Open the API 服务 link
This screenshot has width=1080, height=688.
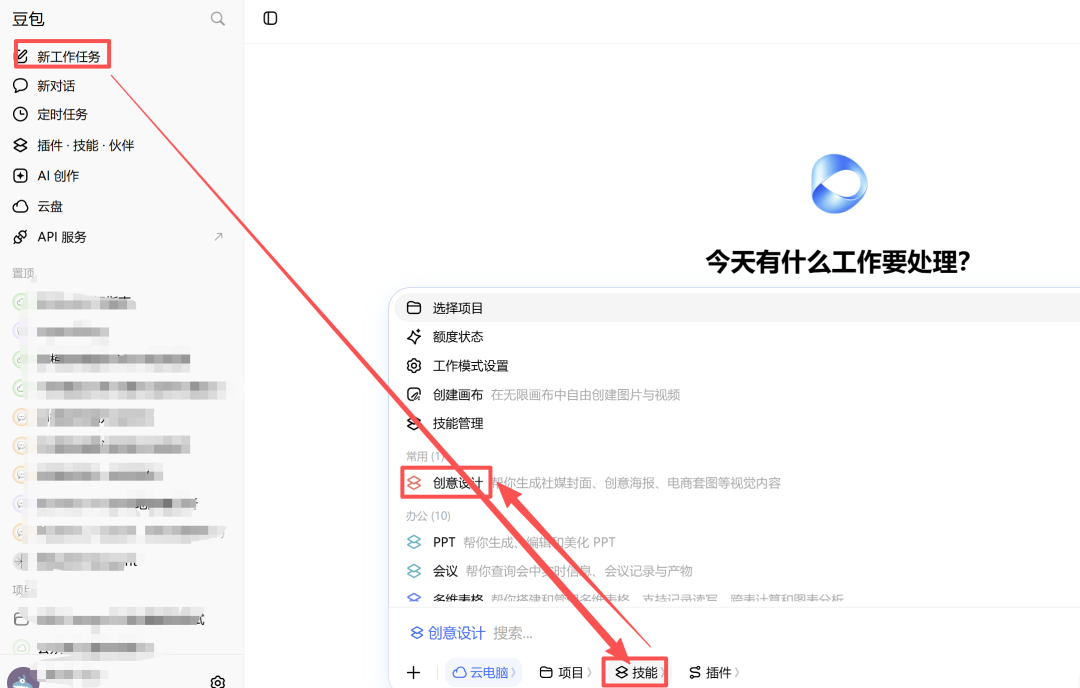tap(62, 237)
